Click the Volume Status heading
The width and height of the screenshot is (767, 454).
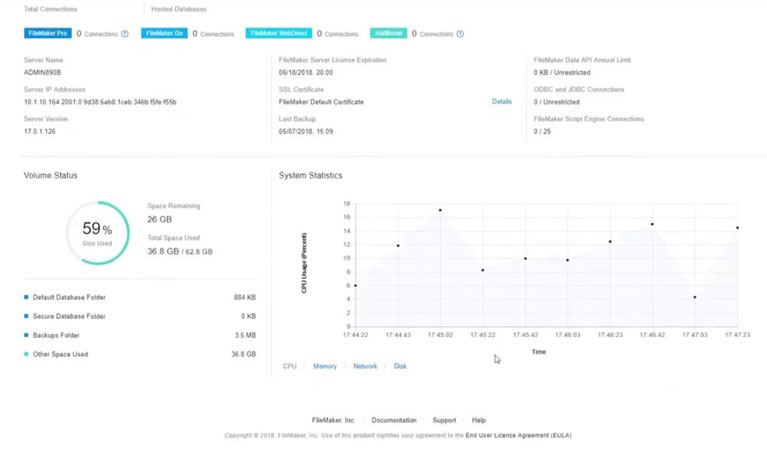pyautogui.click(x=51, y=175)
